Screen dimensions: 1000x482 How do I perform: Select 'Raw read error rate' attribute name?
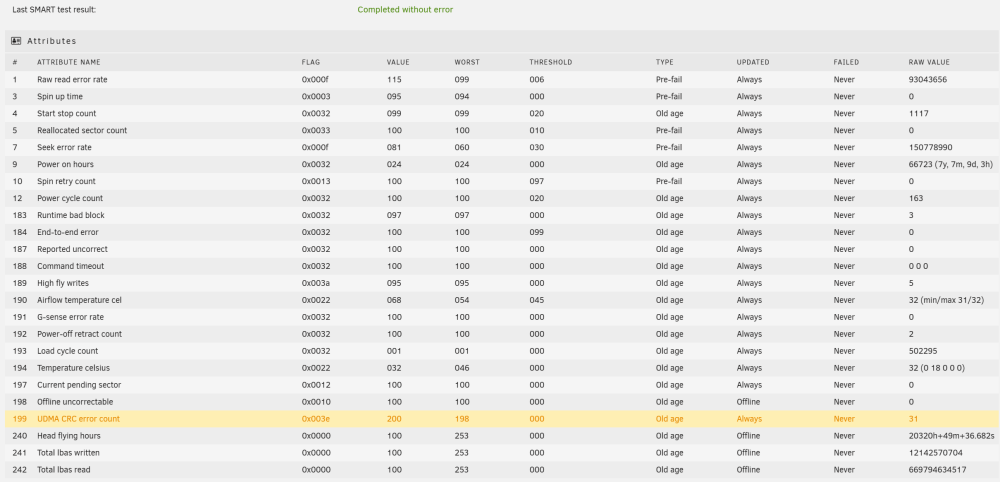point(72,80)
